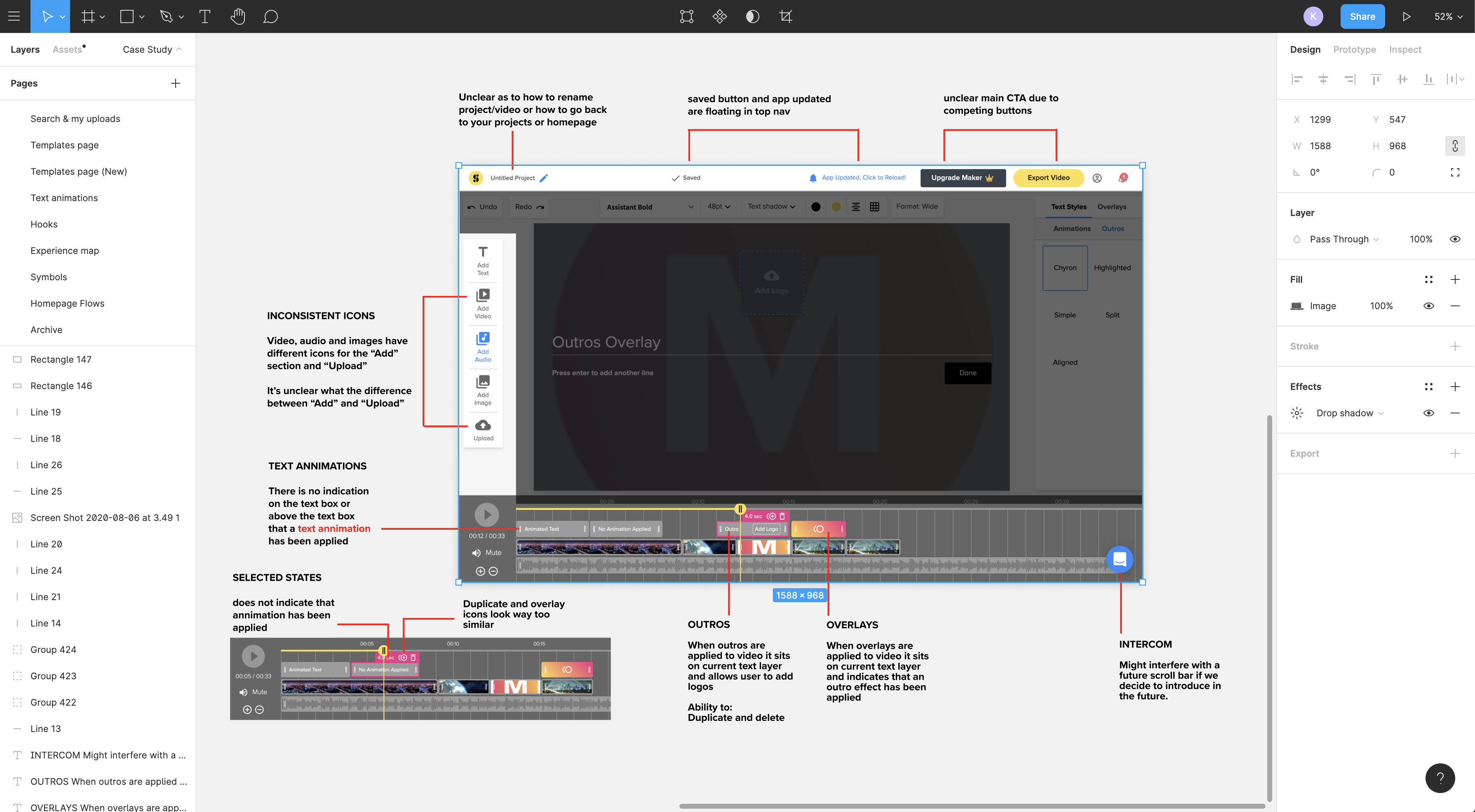Open the Case Study page dropdown
The width and height of the screenshot is (1475, 812).
[x=152, y=49]
